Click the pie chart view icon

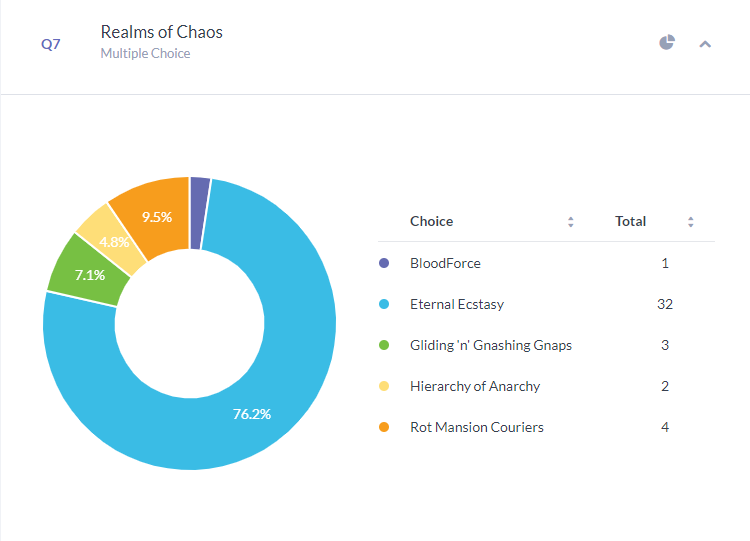click(x=667, y=43)
